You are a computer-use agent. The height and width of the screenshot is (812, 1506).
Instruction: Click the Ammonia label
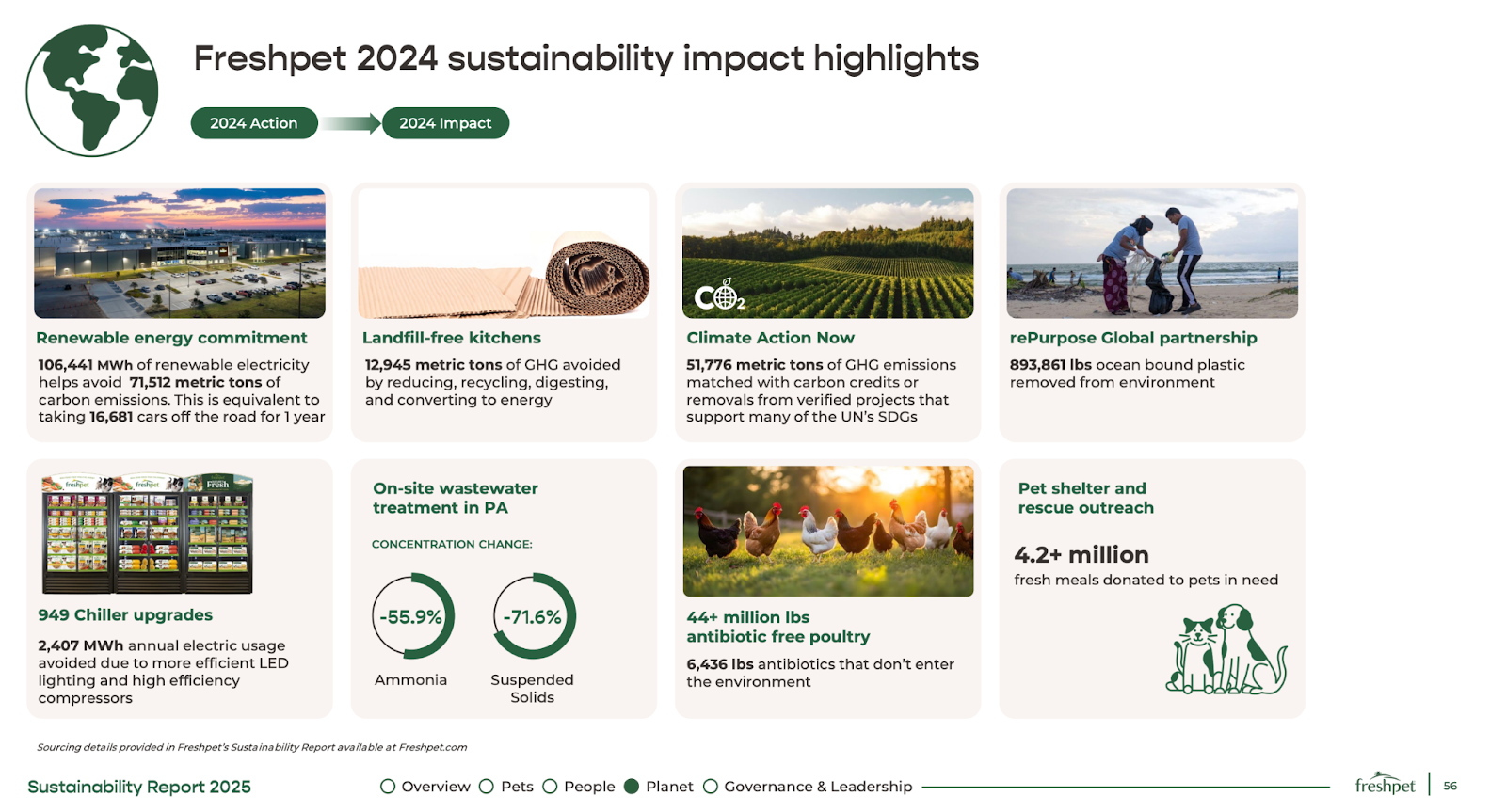(x=410, y=679)
